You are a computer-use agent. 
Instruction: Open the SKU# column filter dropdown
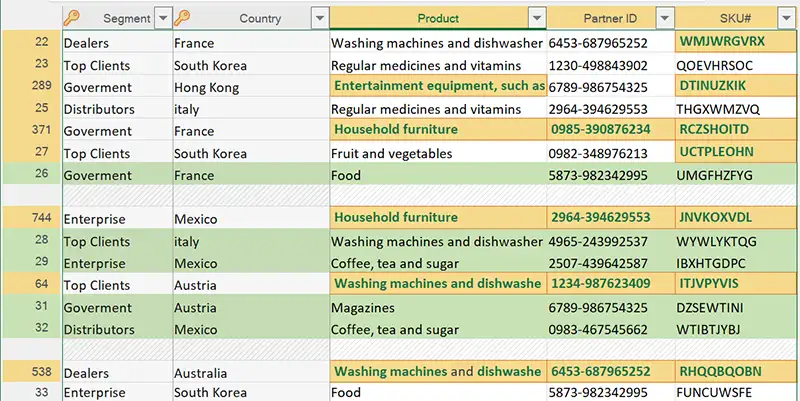(x=786, y=18)
